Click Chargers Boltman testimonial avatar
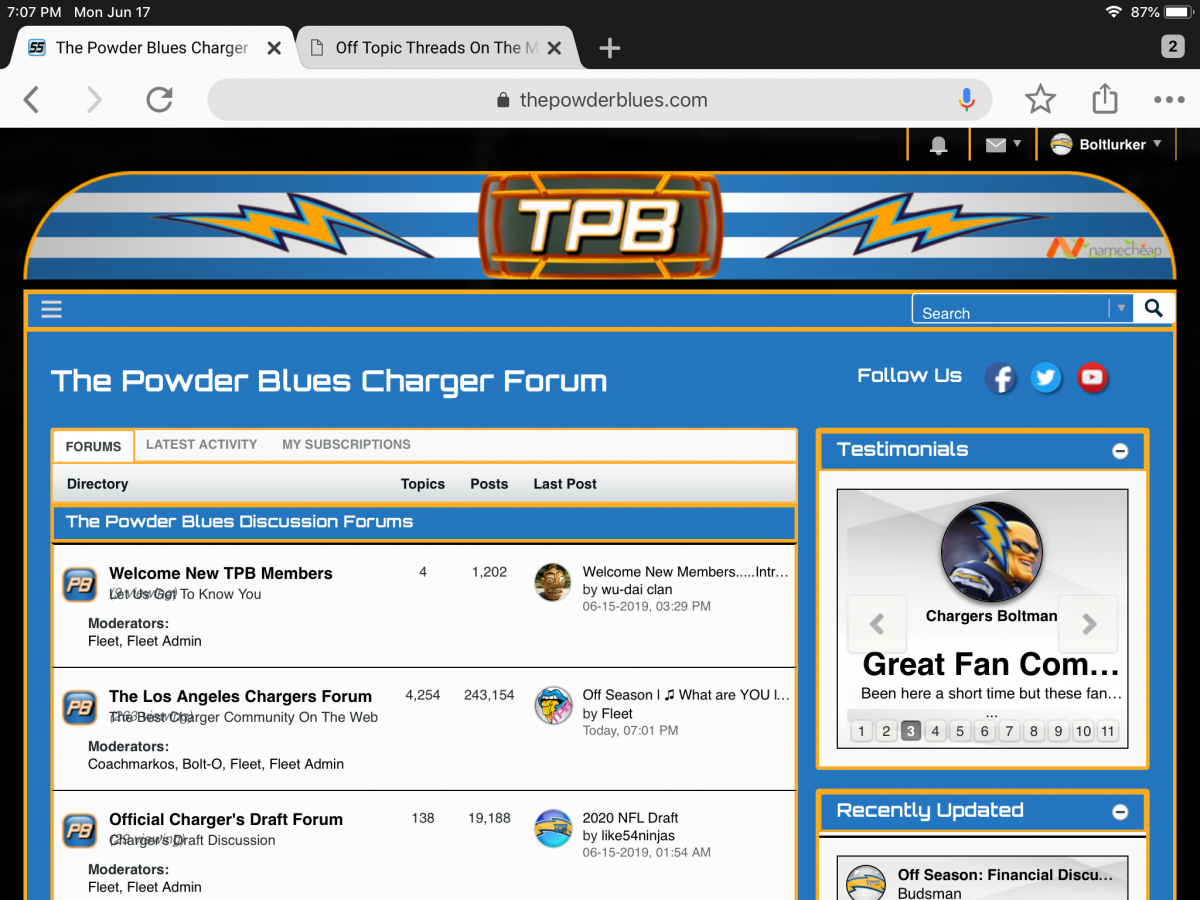1200x900 pixels. click(991, 553)
